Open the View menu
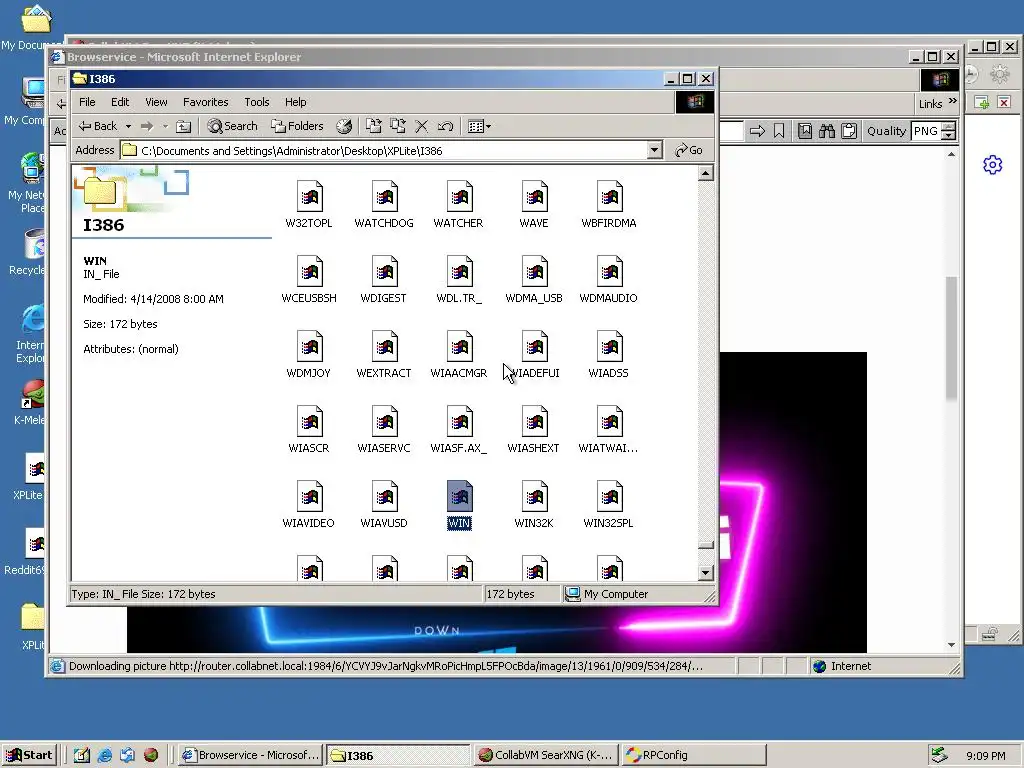This screenshot has width=1024, height=768. point(156,102)
